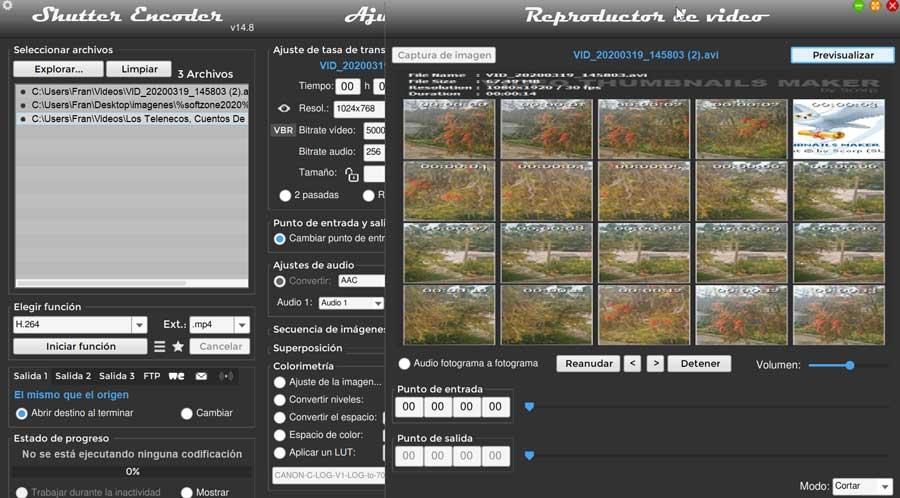Open settings gear in Shutter Encoder title bar

click(7, 6)
